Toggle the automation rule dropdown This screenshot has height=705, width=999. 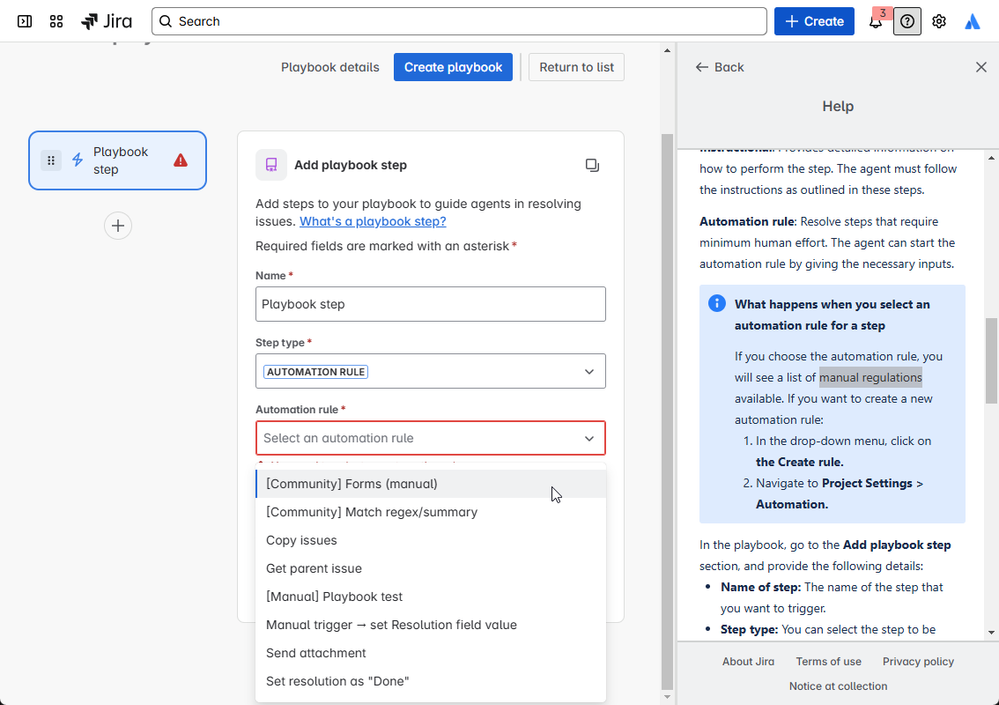tap(431, 438)
